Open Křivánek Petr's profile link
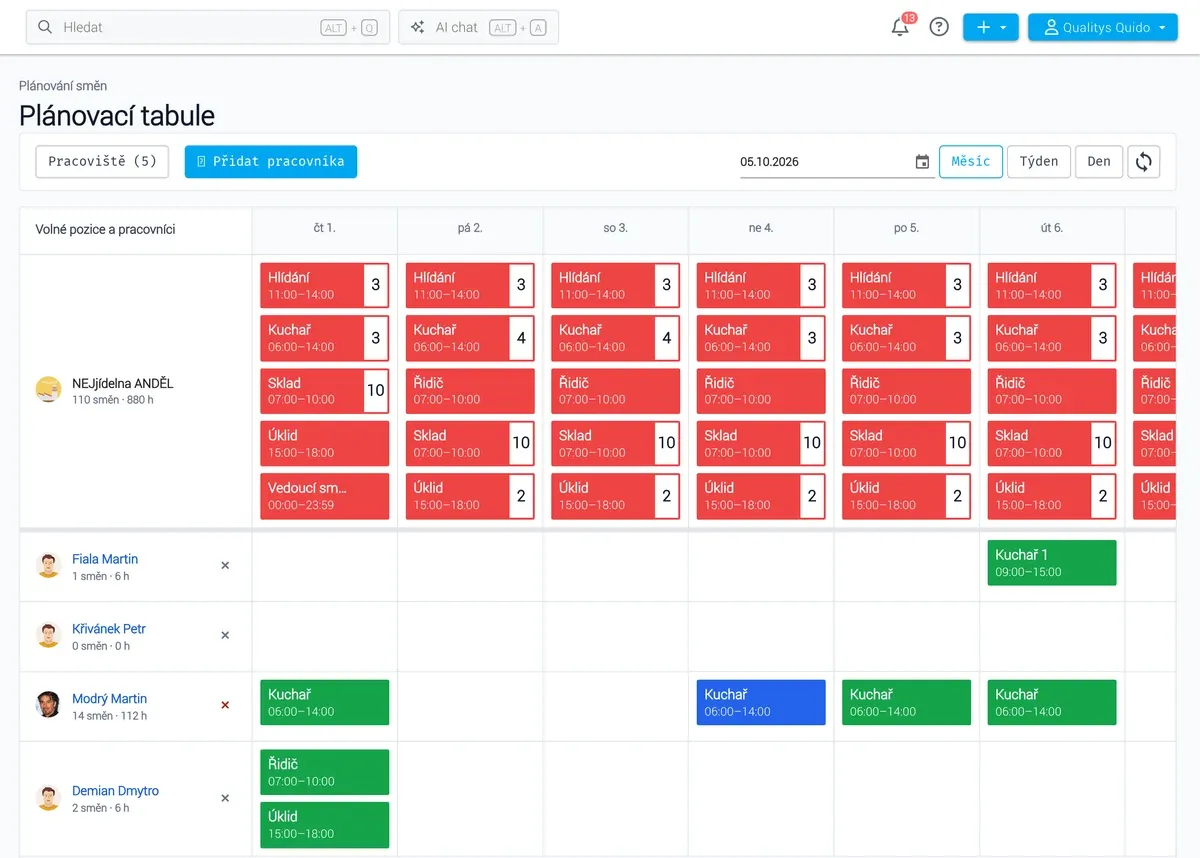Screen dimensions: 1200x858 click(109, 629)
